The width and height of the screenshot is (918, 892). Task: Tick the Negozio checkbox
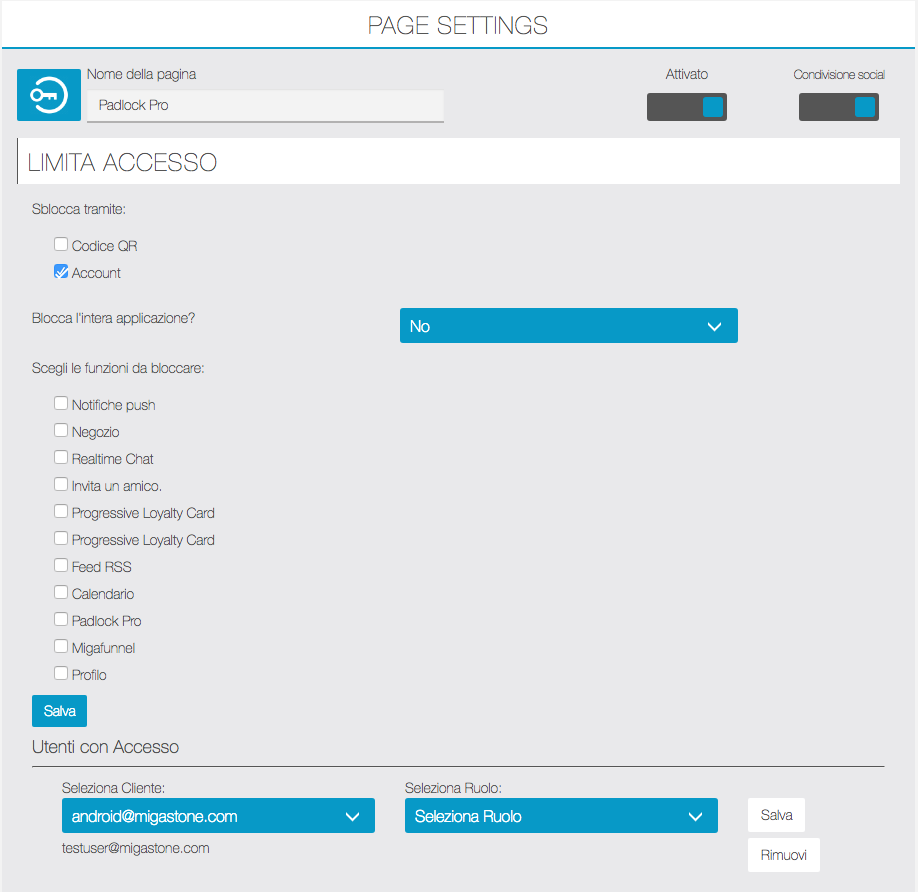61,430
